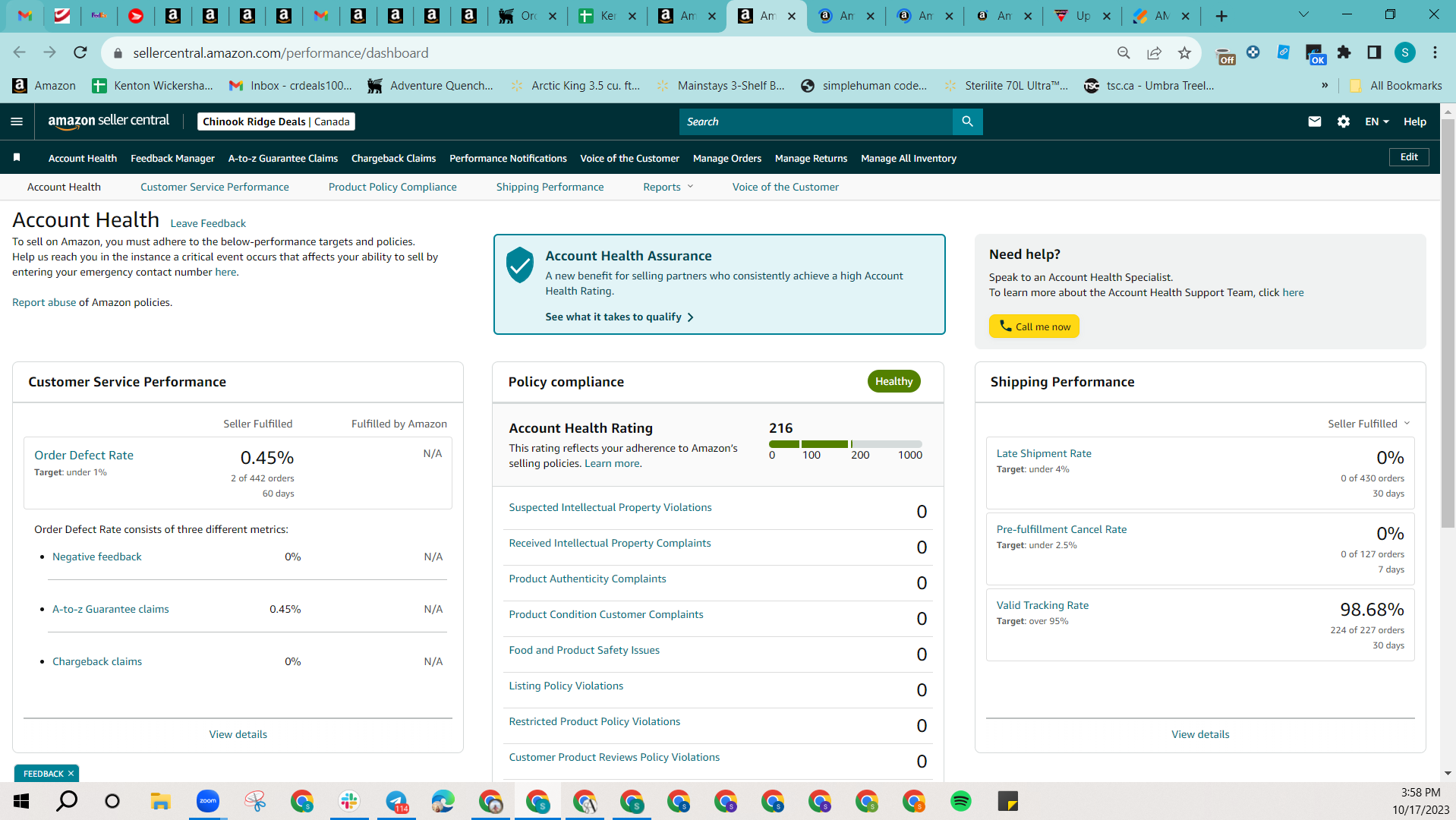Click the Seller Central search field
Viewport: 1456px width, 820px height.
point(815,121)
